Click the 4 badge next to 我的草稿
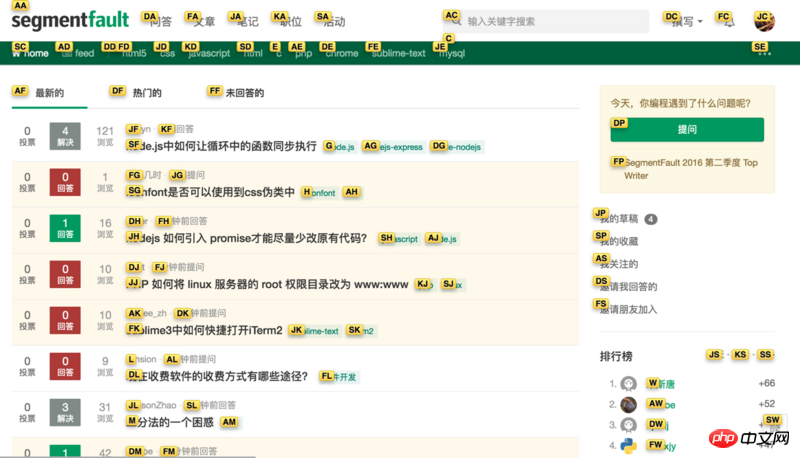800x458 pixels. coord(651,219)
